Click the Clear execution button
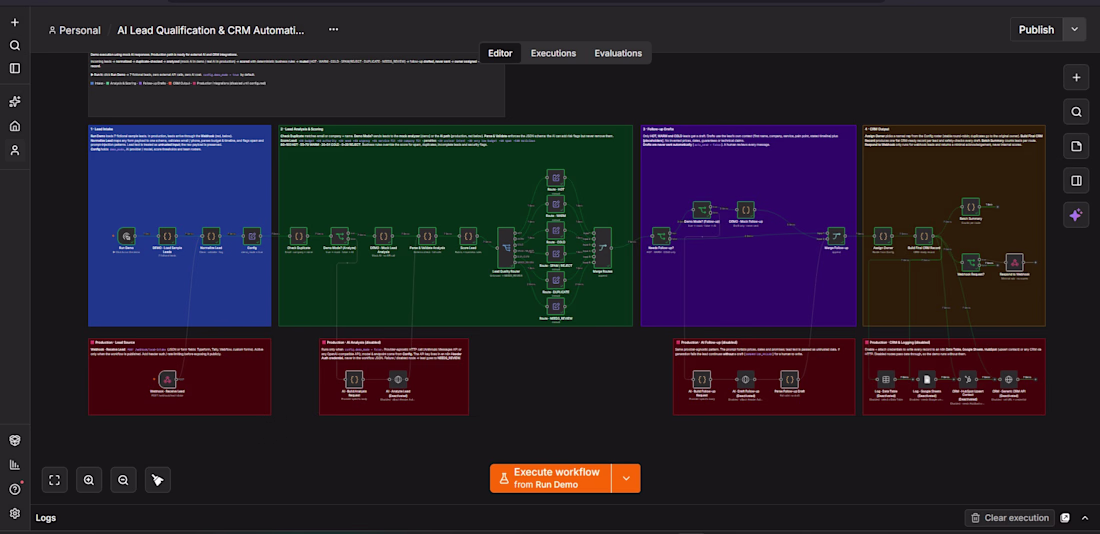This screenshot has height=534, width=1100. coord(1010,518)
